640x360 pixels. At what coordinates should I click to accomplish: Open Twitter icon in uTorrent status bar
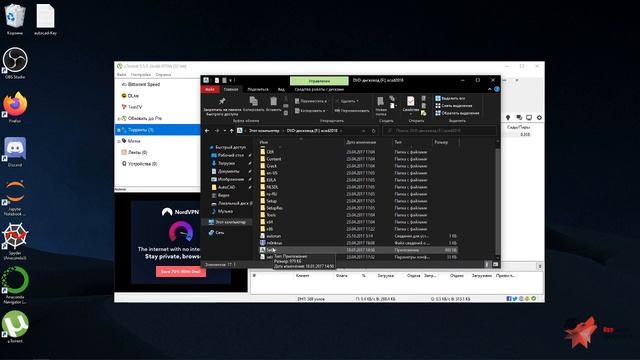[x=515, y=299]
